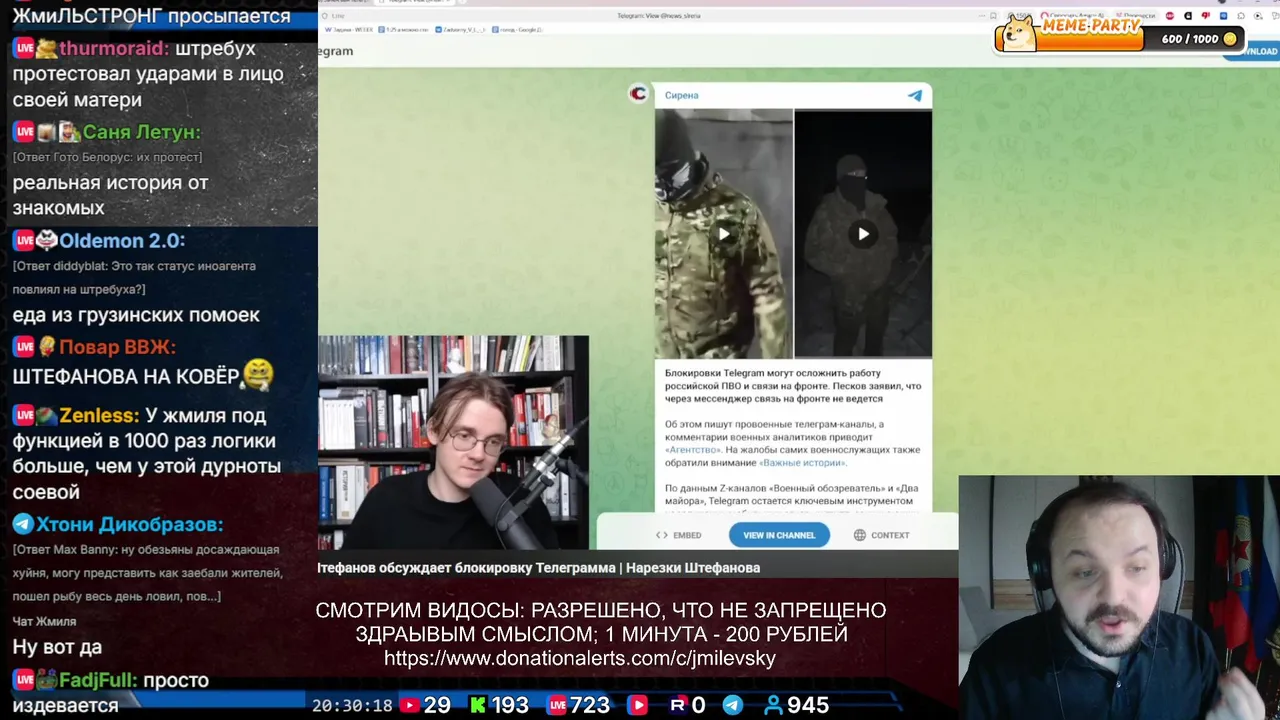Image resolution: width=1280 pixels, height=720 pixels.
Task: Click the Задачи - WEEEK bookmark
Action: click(349, 30)
